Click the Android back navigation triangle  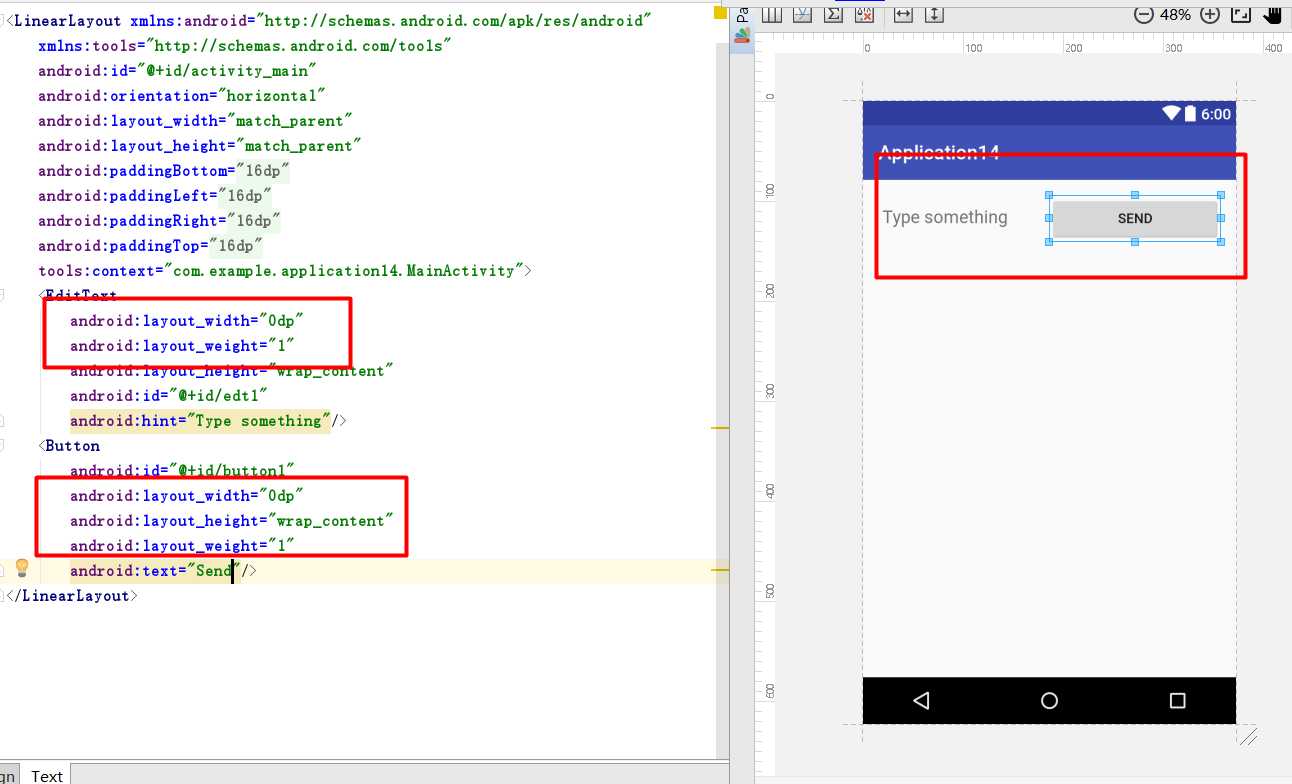point(921,701)
